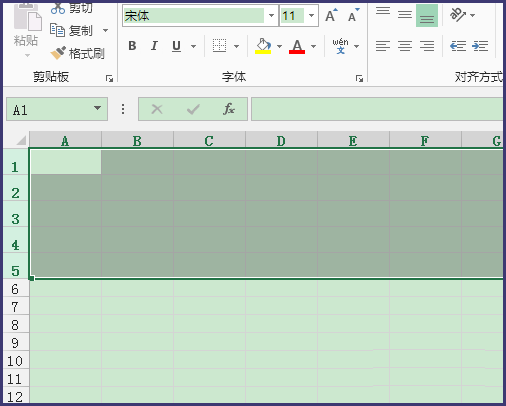Decrease font size with the smaller A
The image size is (506, 406).
(353, 15)
